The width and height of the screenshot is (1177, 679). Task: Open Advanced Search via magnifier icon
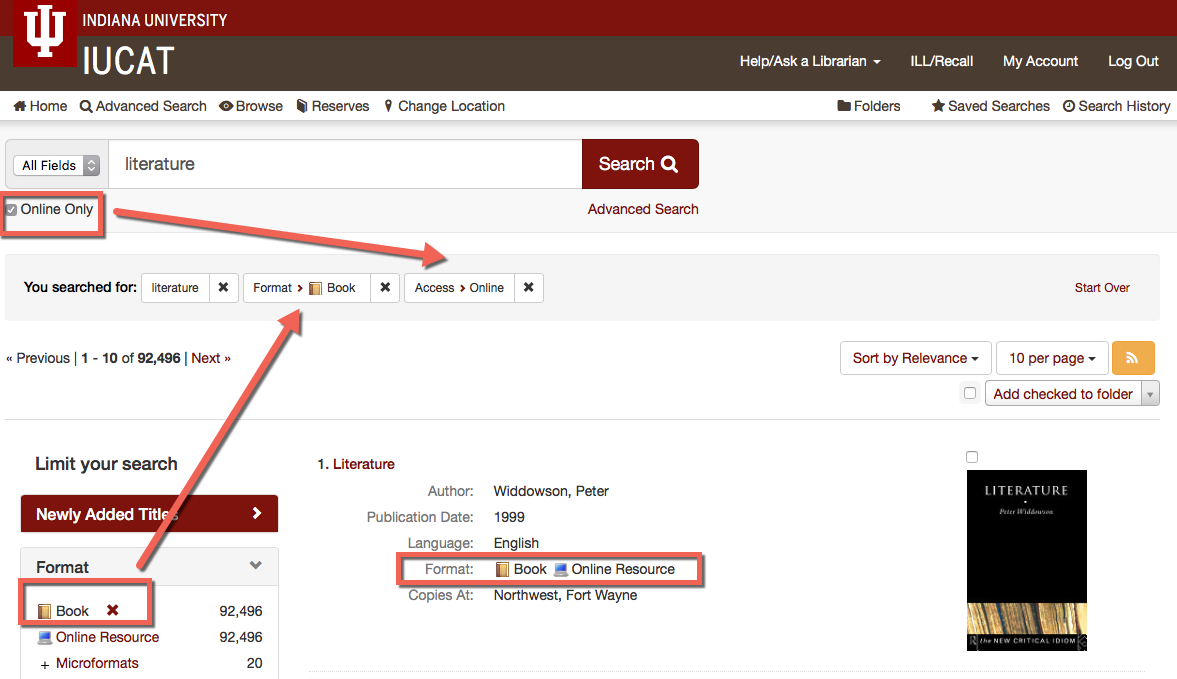coord(85,105)
